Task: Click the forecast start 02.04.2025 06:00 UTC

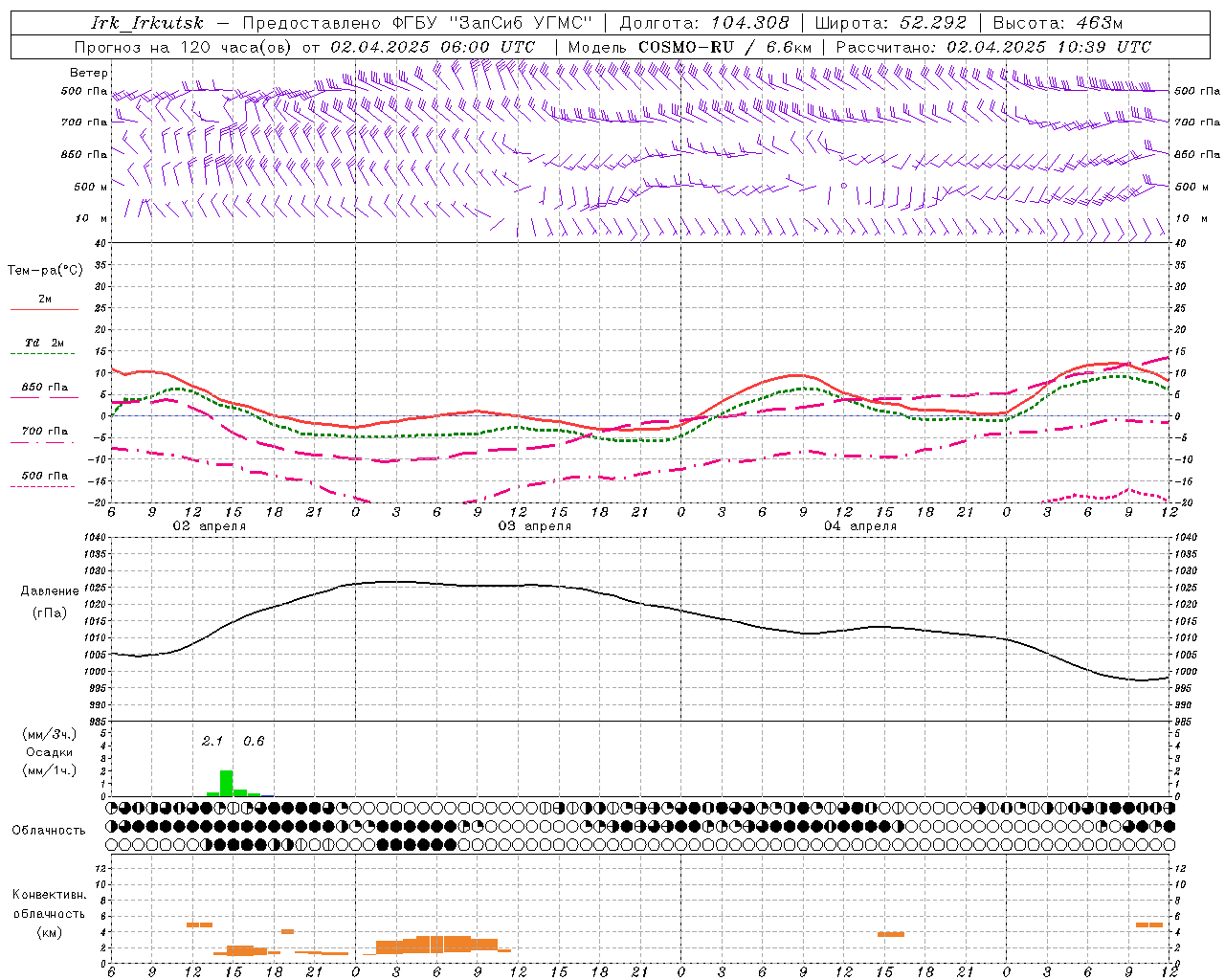Action: (x=433, y=47)
